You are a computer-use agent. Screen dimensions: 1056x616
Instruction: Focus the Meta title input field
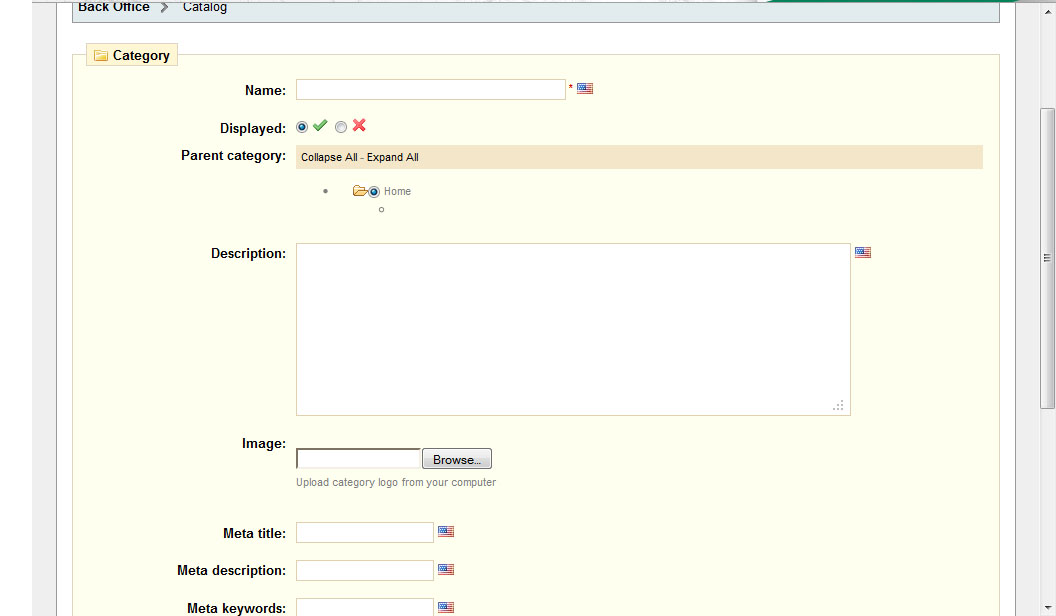tap(364, 533)
